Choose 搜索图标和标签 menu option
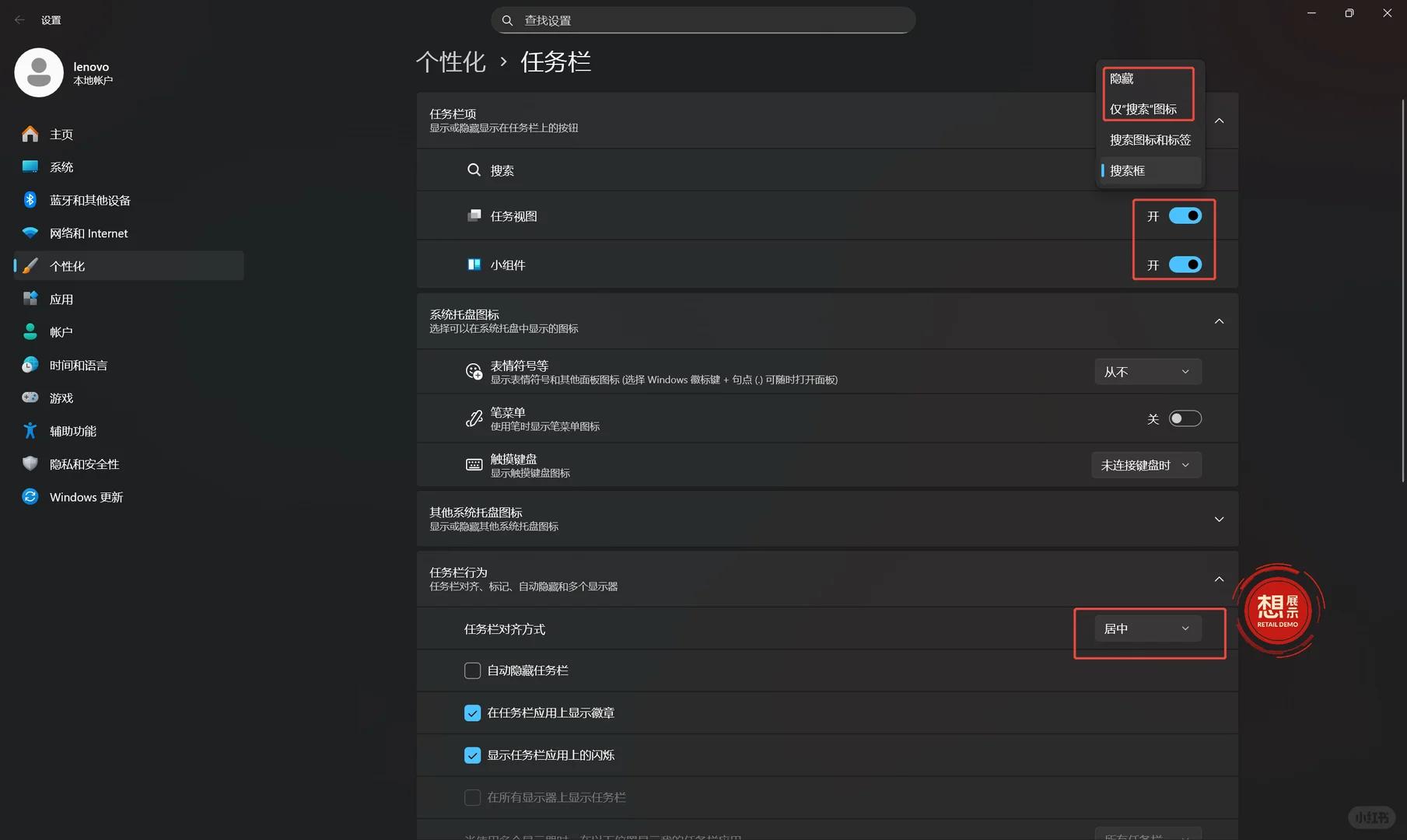 tap(1150, 139)
